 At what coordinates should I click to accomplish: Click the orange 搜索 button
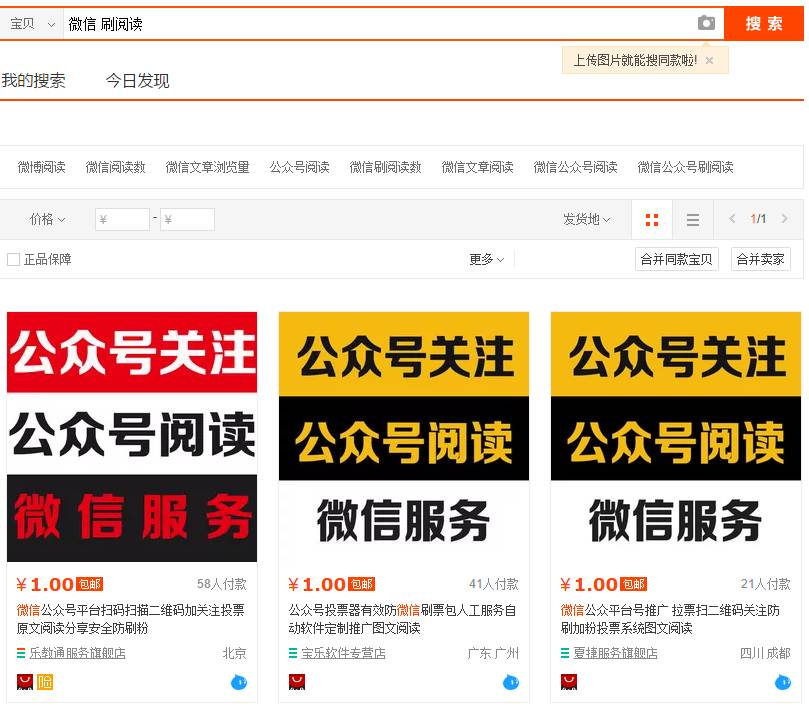764,24
